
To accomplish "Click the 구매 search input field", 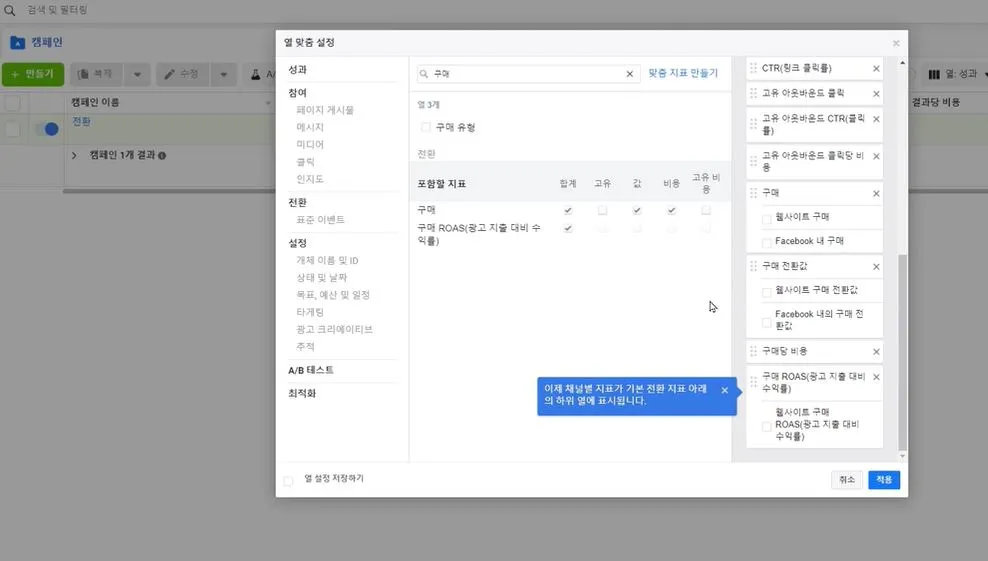I will 528,74.
